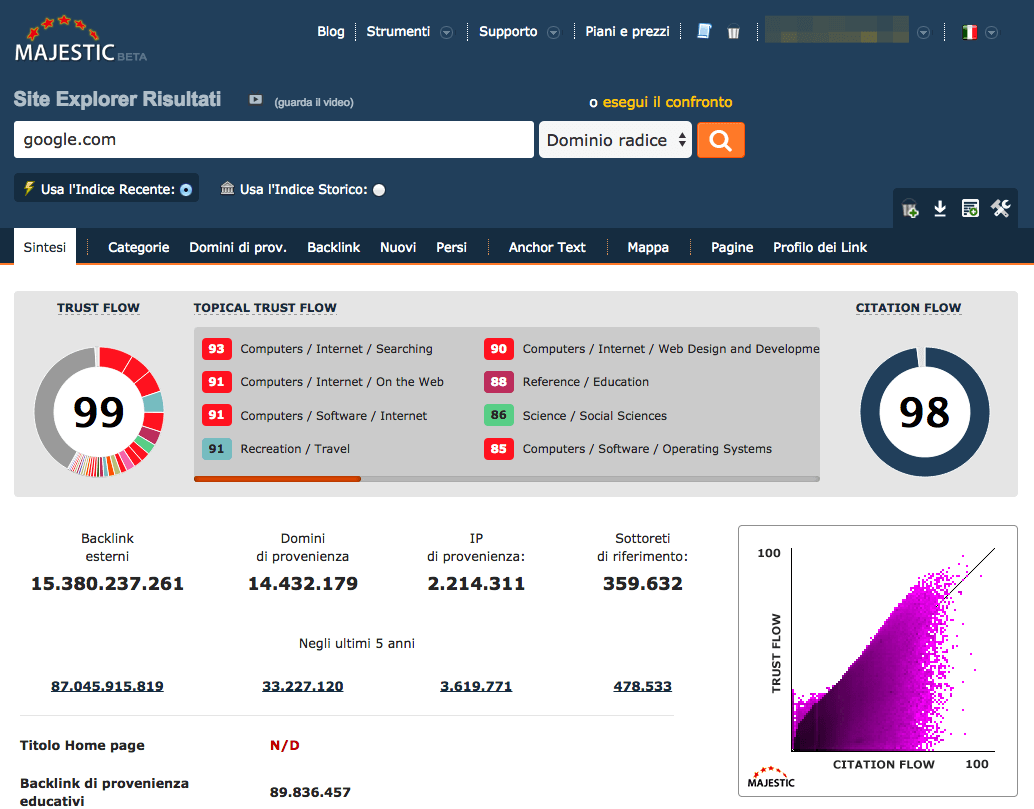Viewport: 1034px width, 809px height.
Task: Select the Usa l'Indice Storico radio button
Action: (379, 190)
